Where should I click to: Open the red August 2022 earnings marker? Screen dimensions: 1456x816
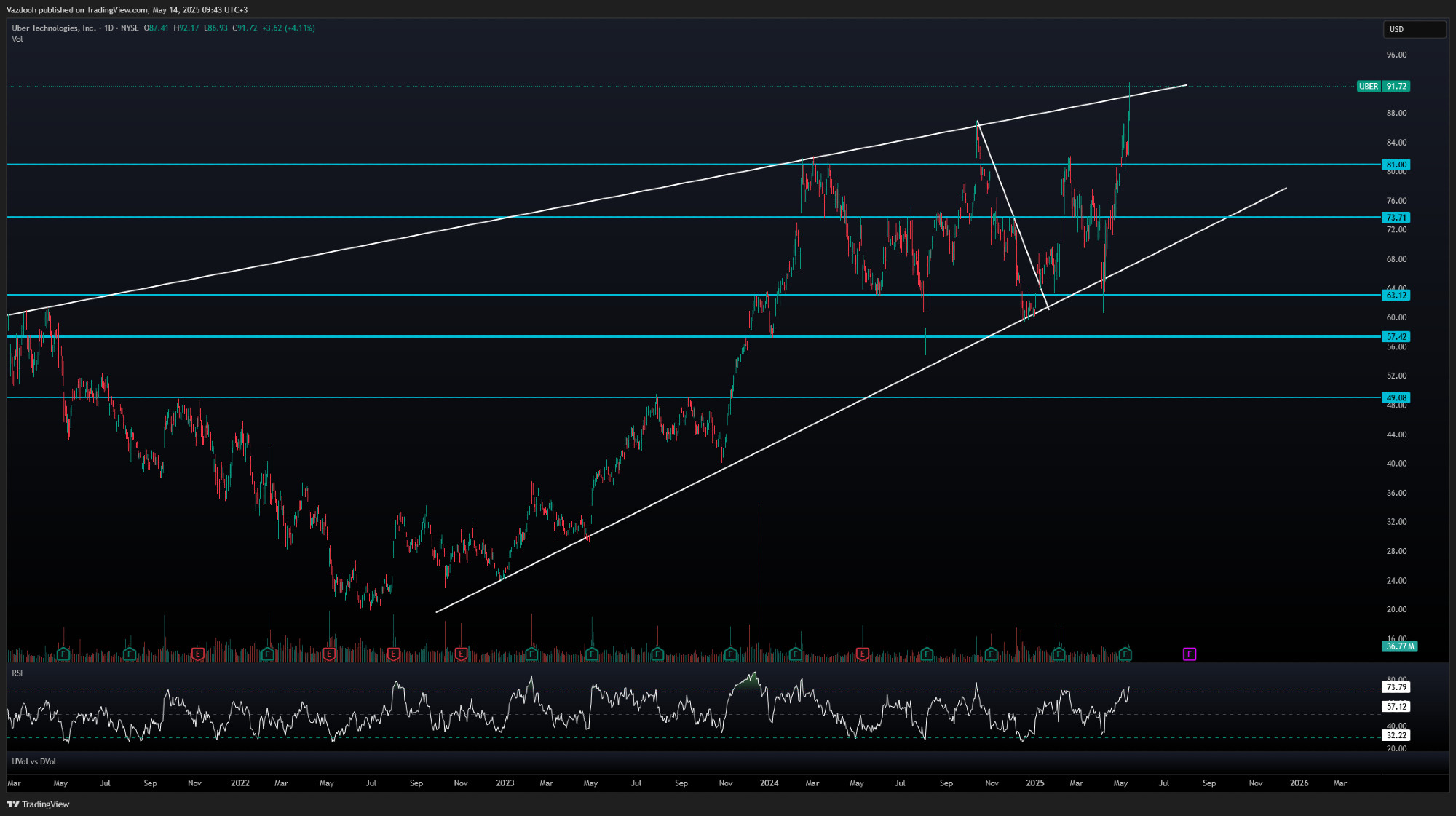pos(394,654)
